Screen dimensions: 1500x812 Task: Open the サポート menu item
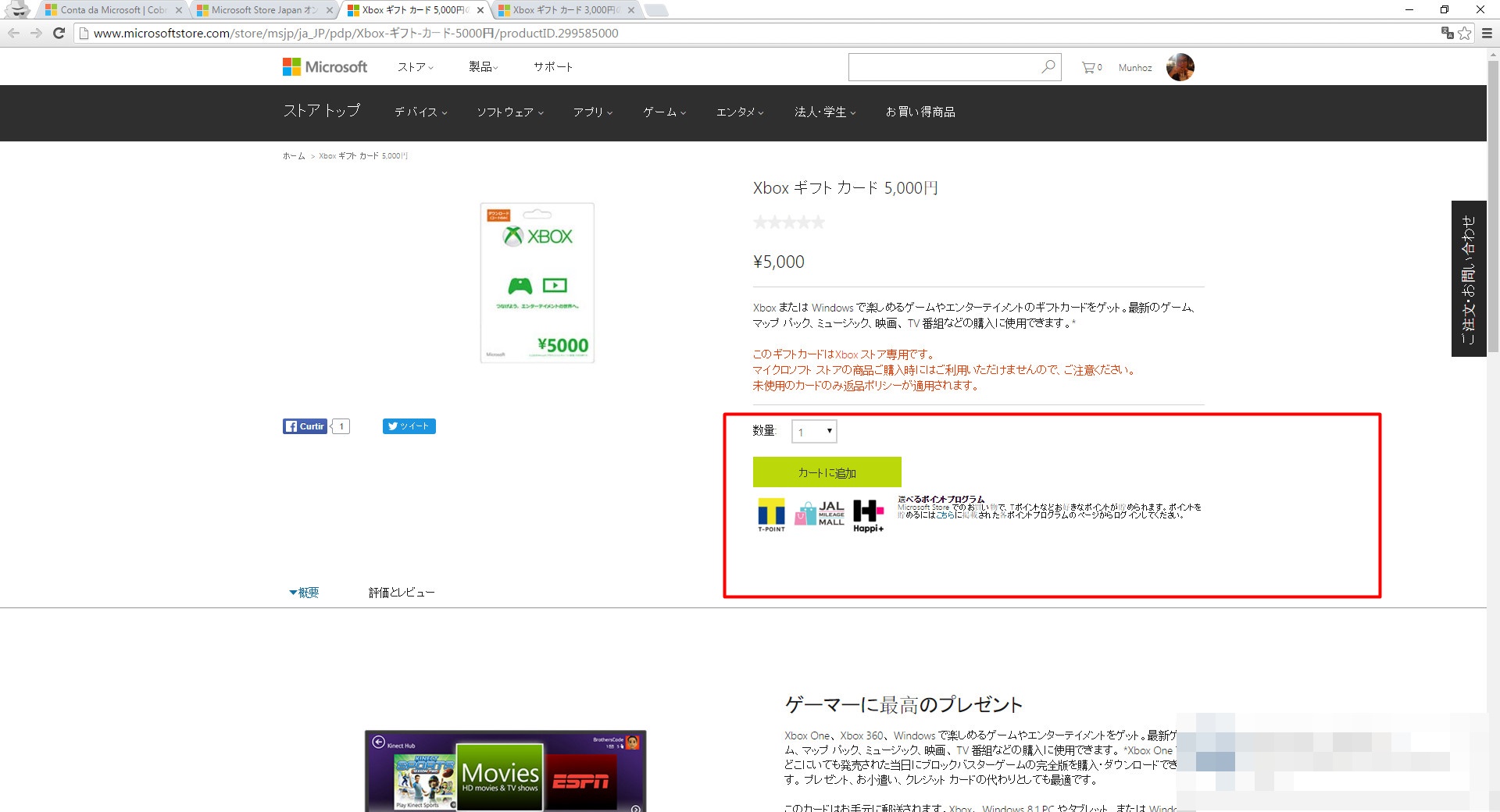click(553, 67)
